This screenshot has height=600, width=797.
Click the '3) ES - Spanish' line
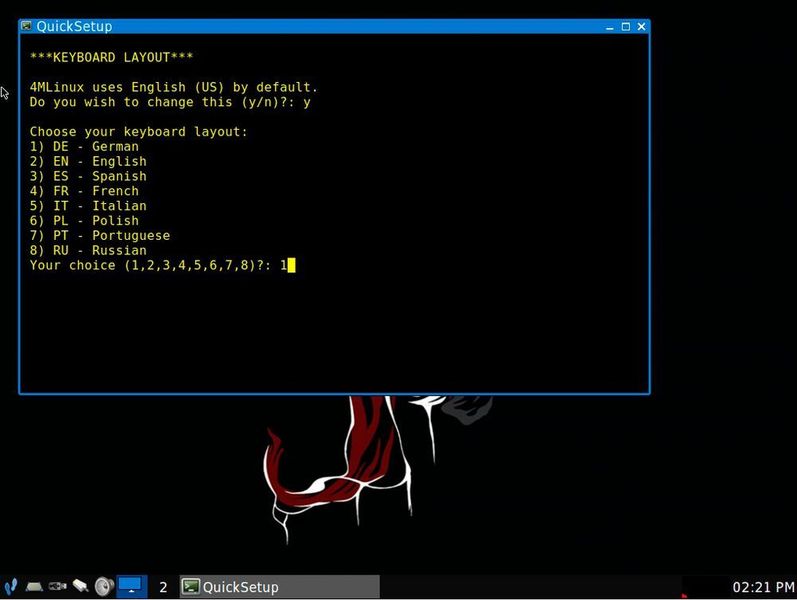tap(88, 176)
